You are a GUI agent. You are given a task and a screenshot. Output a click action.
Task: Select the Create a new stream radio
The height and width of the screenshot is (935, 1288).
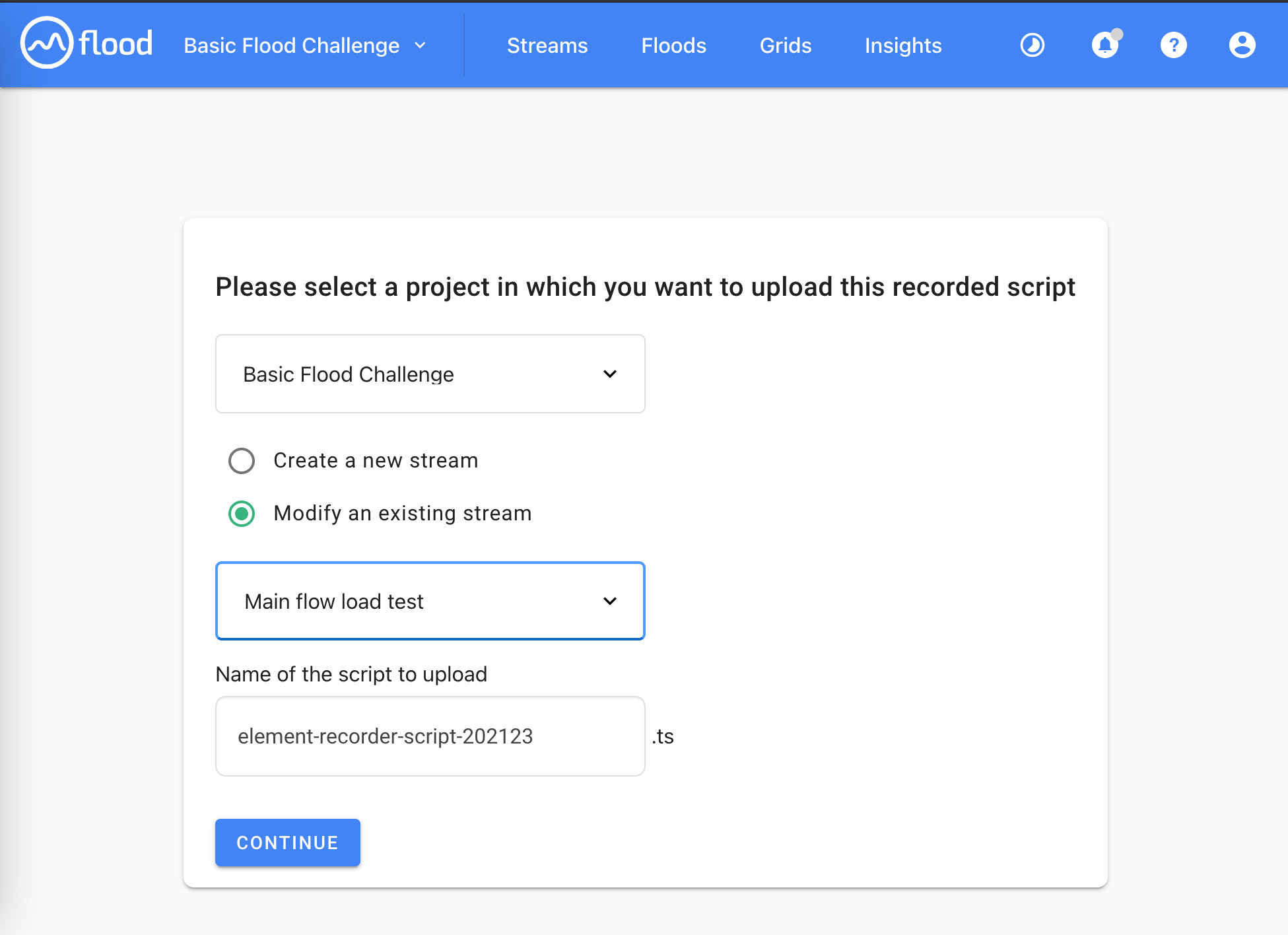(x=242, y=461)
